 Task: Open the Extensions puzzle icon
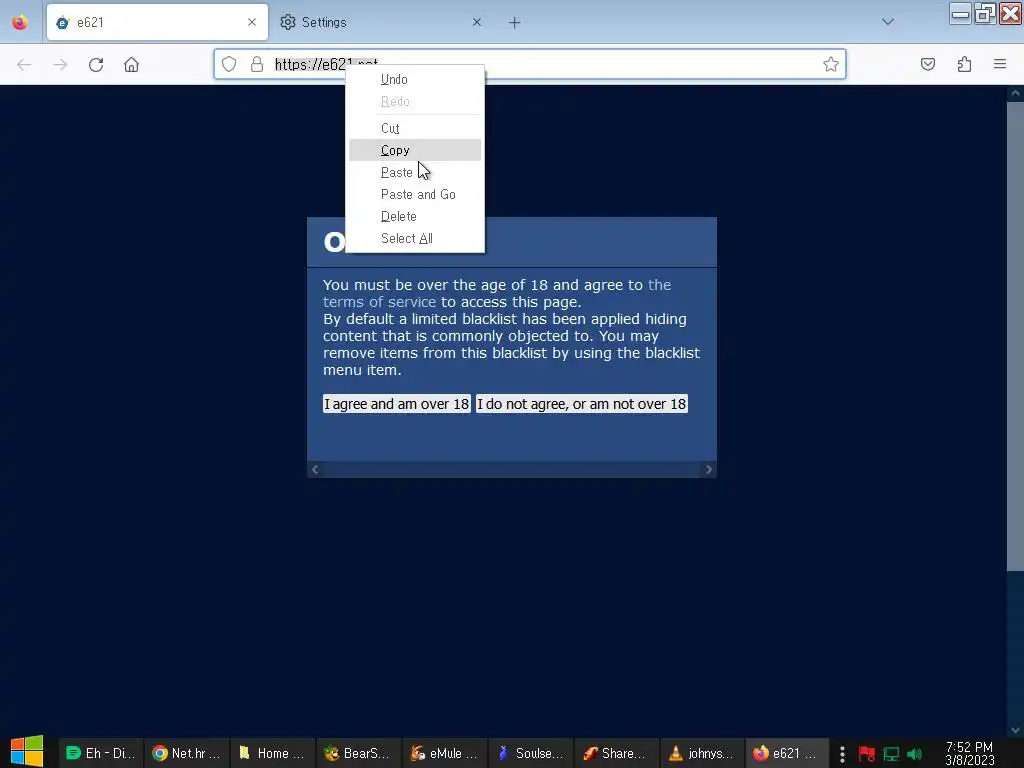click(964, 64)
